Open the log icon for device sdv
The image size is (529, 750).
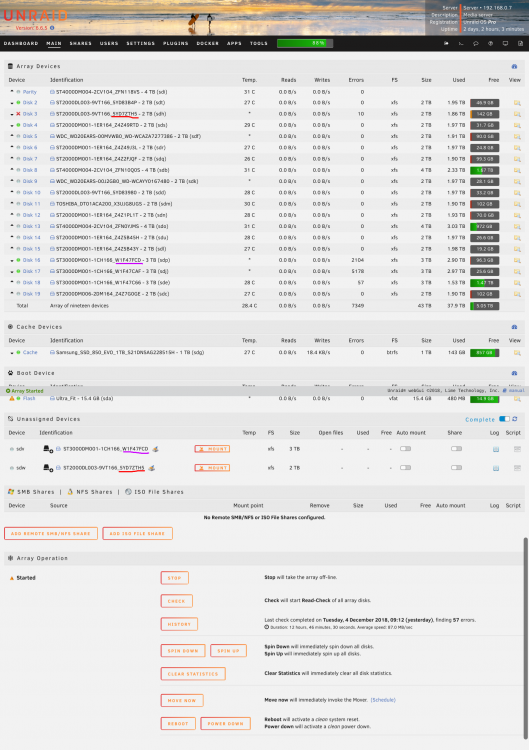[496, 449]
